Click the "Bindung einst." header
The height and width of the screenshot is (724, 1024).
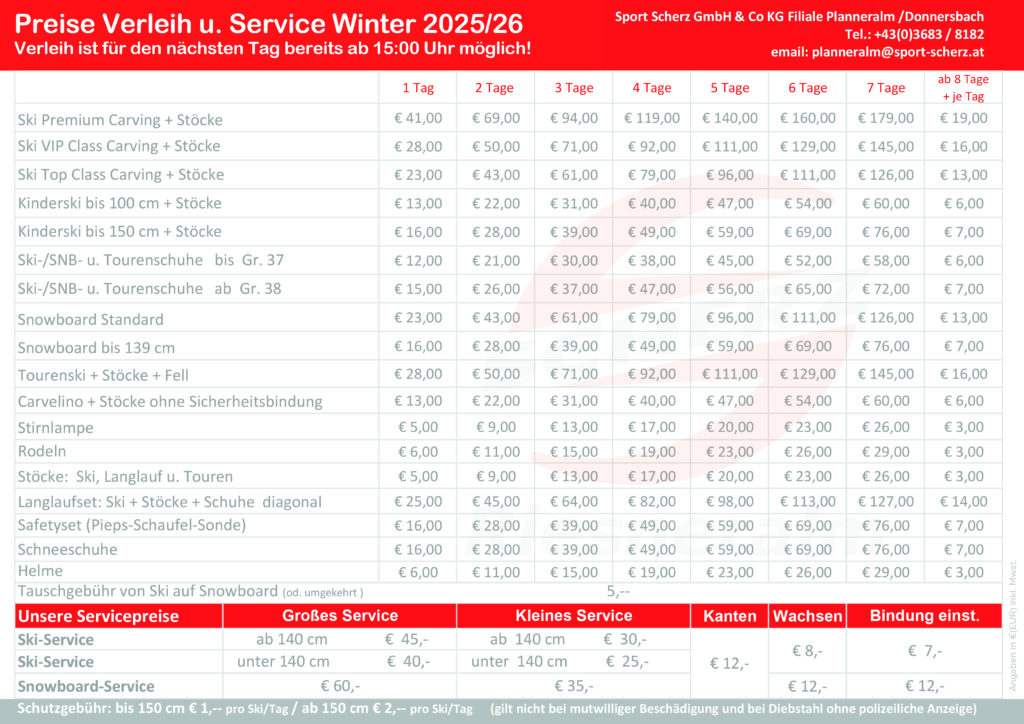point(924,616)
